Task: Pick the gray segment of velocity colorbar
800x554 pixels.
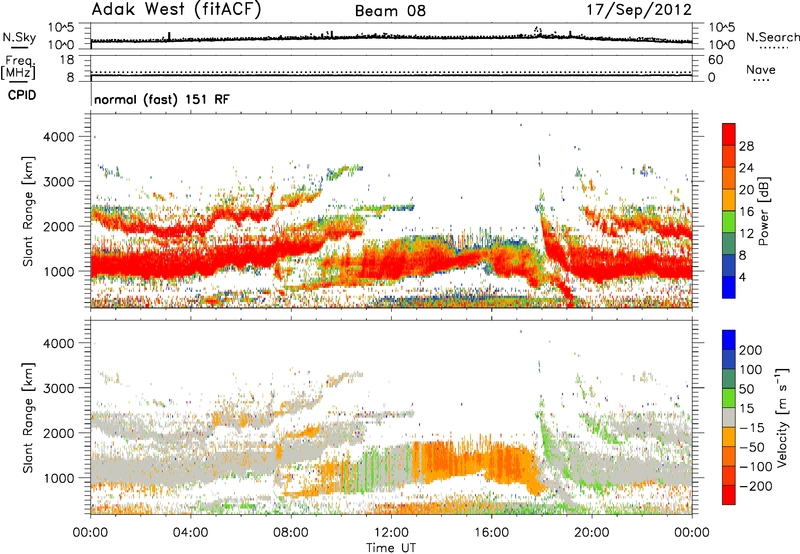Action: 729,417
